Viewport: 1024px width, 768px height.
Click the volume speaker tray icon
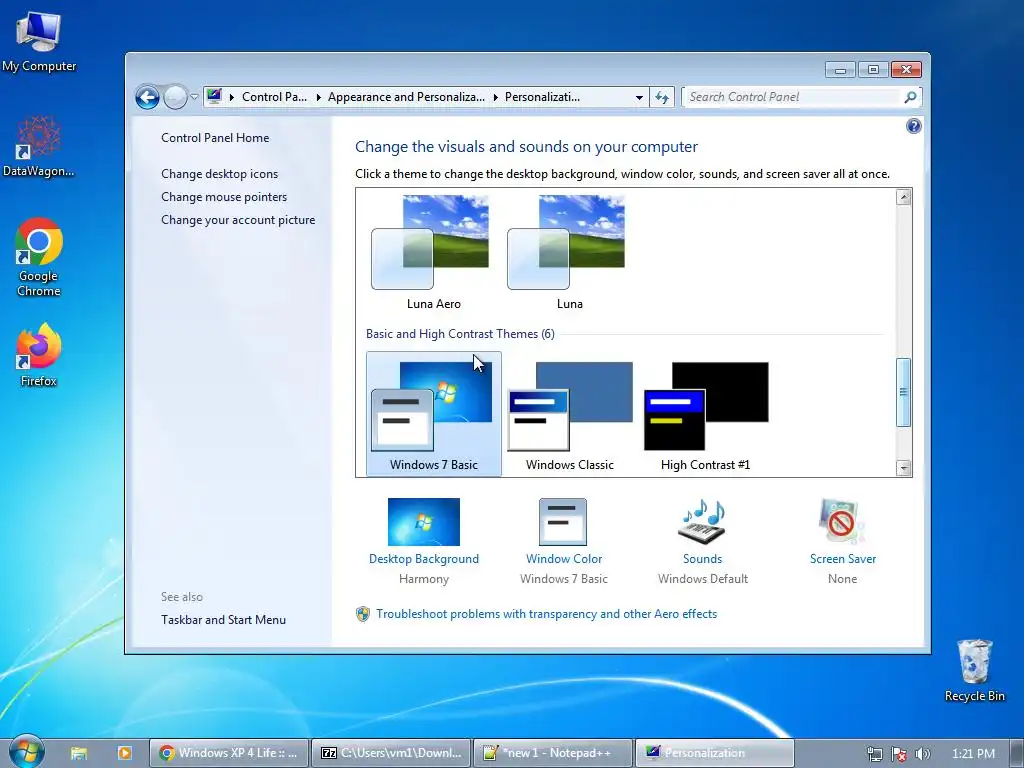[922, 754]
